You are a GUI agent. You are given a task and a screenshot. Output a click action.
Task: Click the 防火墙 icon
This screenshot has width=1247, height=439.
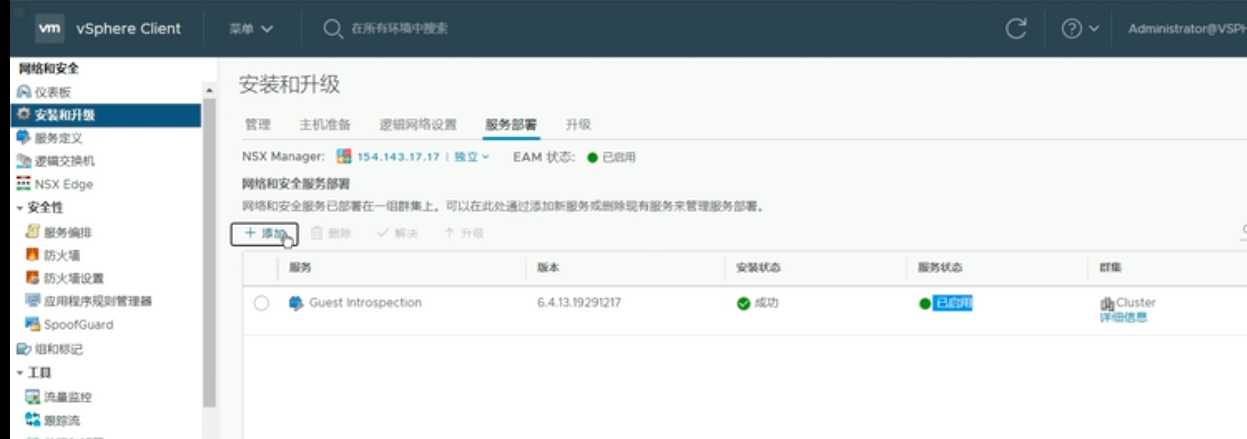(x=32, y=255)
